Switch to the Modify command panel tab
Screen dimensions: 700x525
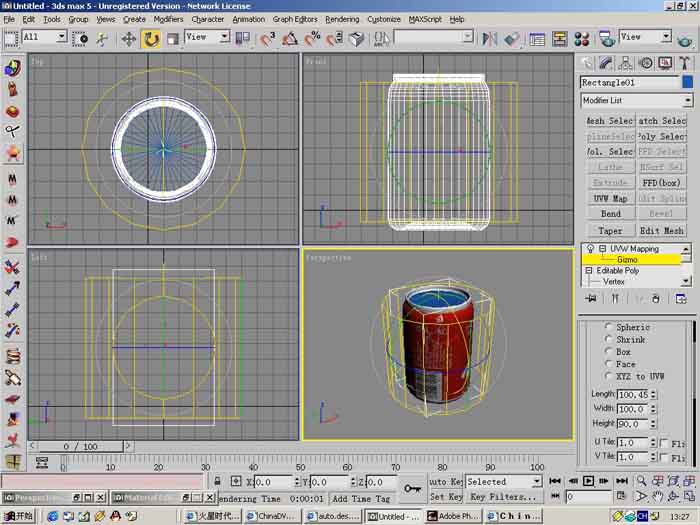point(606,63)
